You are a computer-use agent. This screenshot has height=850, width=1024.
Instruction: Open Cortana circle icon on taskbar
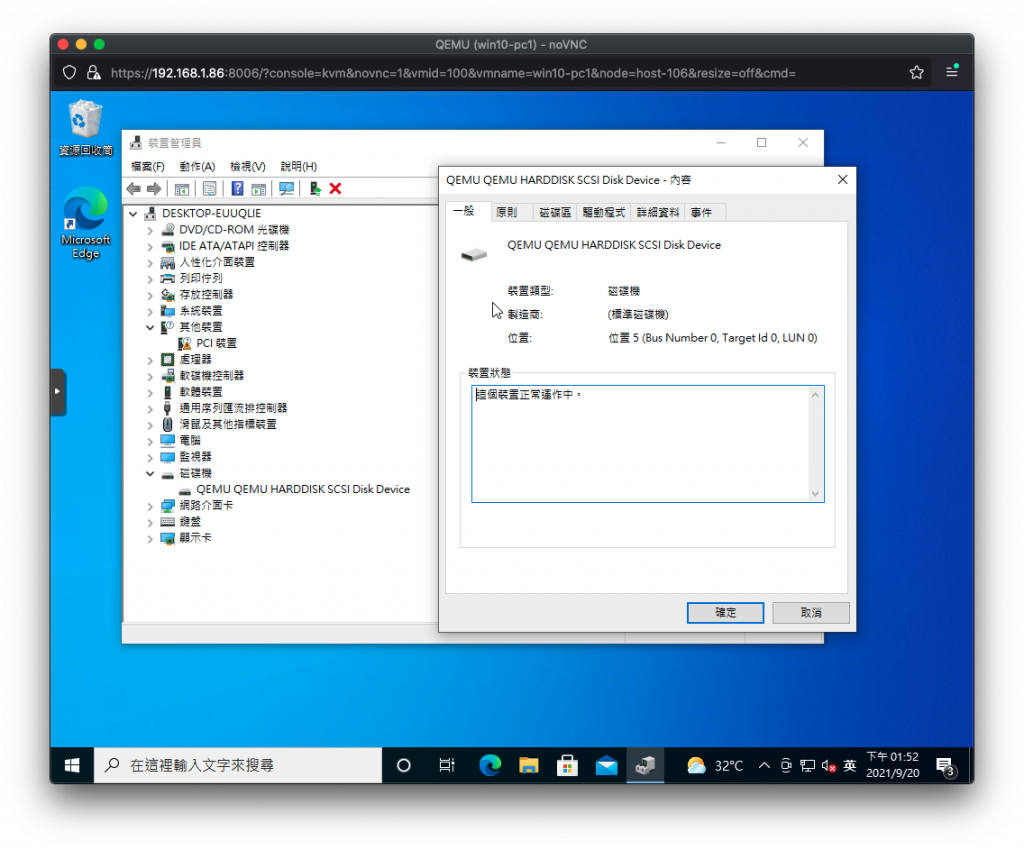[x=404, y=765]
